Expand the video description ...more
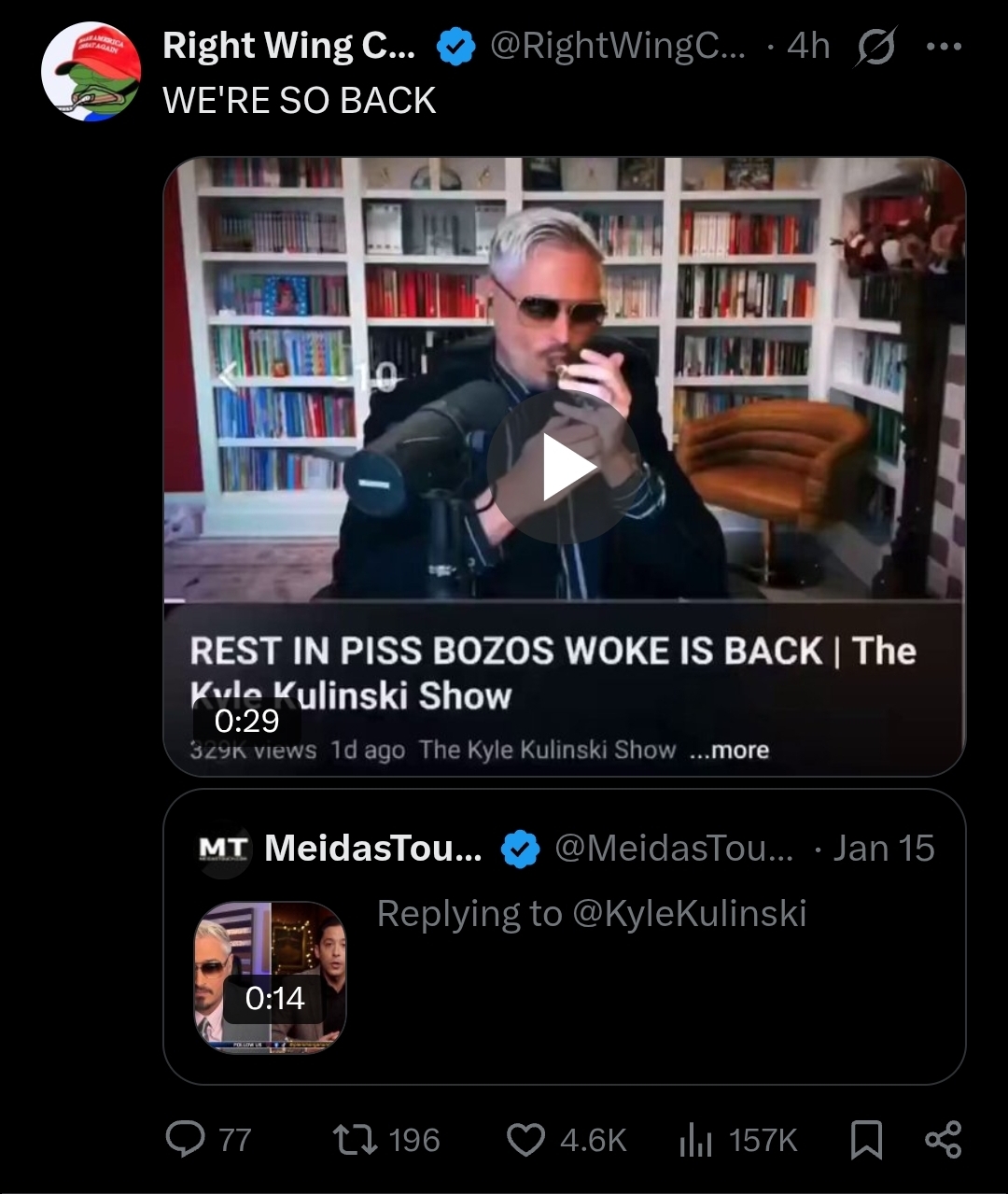Screen dimensions: 1008x1194 tap(729, 751)
